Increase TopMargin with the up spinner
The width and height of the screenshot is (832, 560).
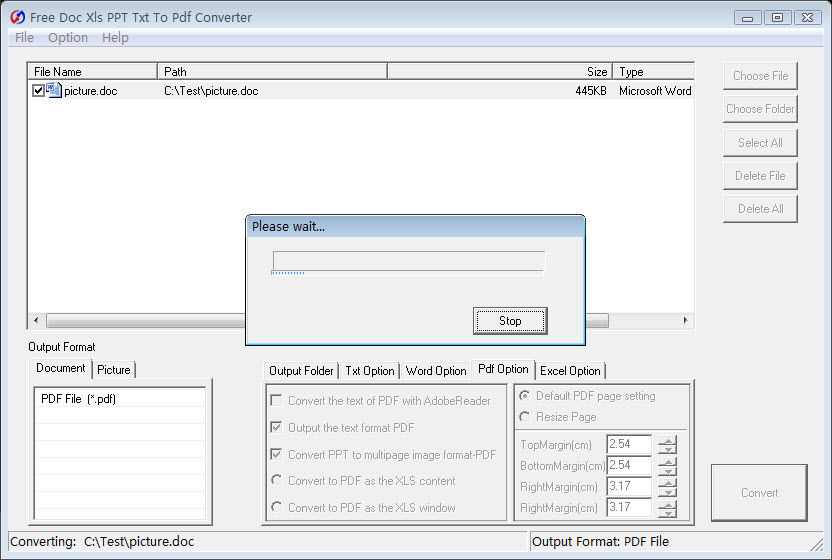668,440
